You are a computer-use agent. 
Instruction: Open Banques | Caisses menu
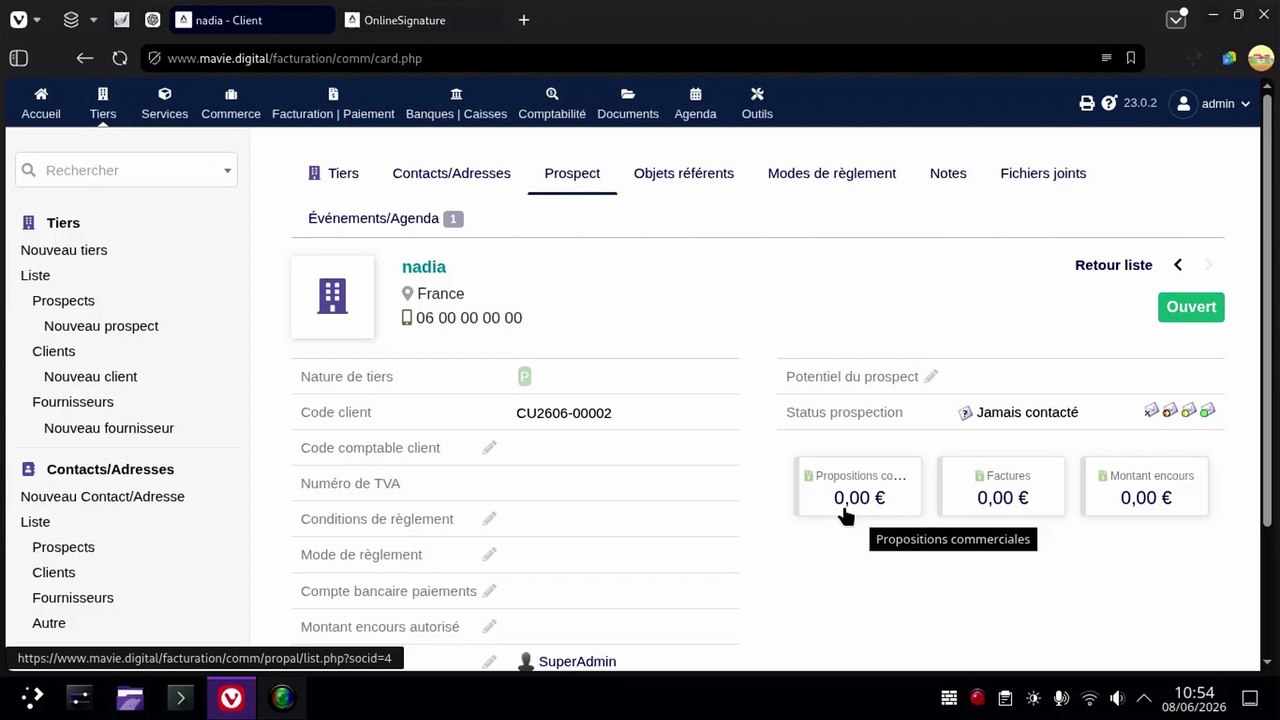[x=456, y=103]
